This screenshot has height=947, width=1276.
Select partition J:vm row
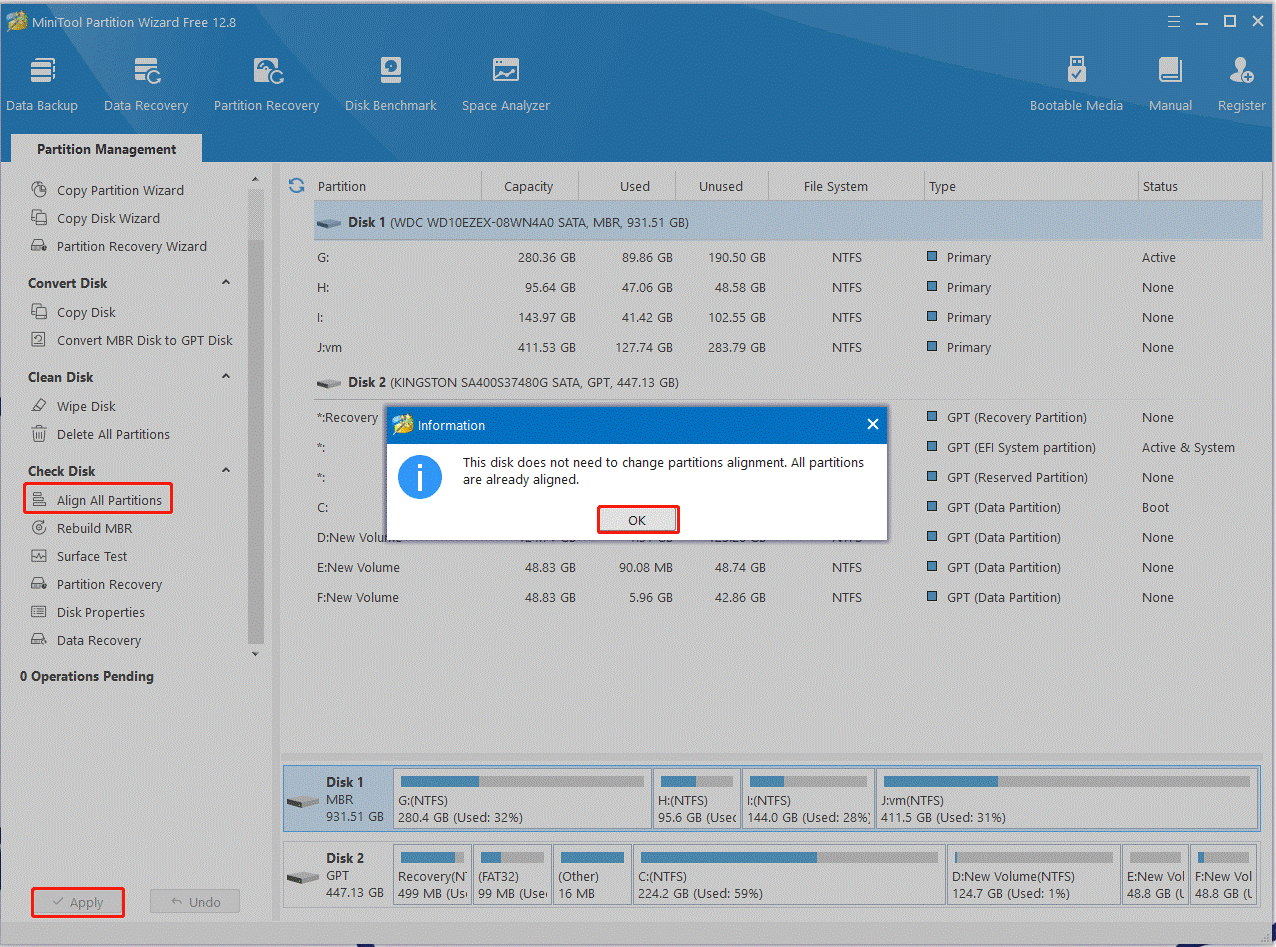788,347
